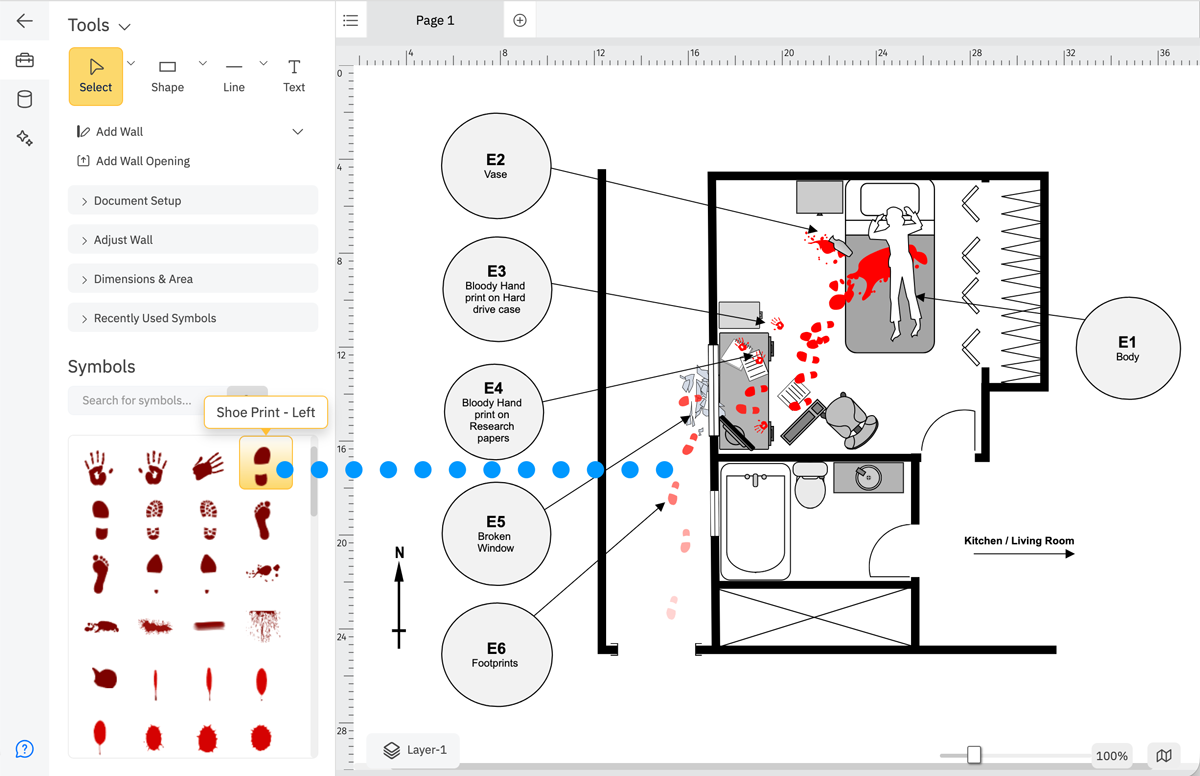Click the minimap icon in bottom right corner

point(1163,755)
